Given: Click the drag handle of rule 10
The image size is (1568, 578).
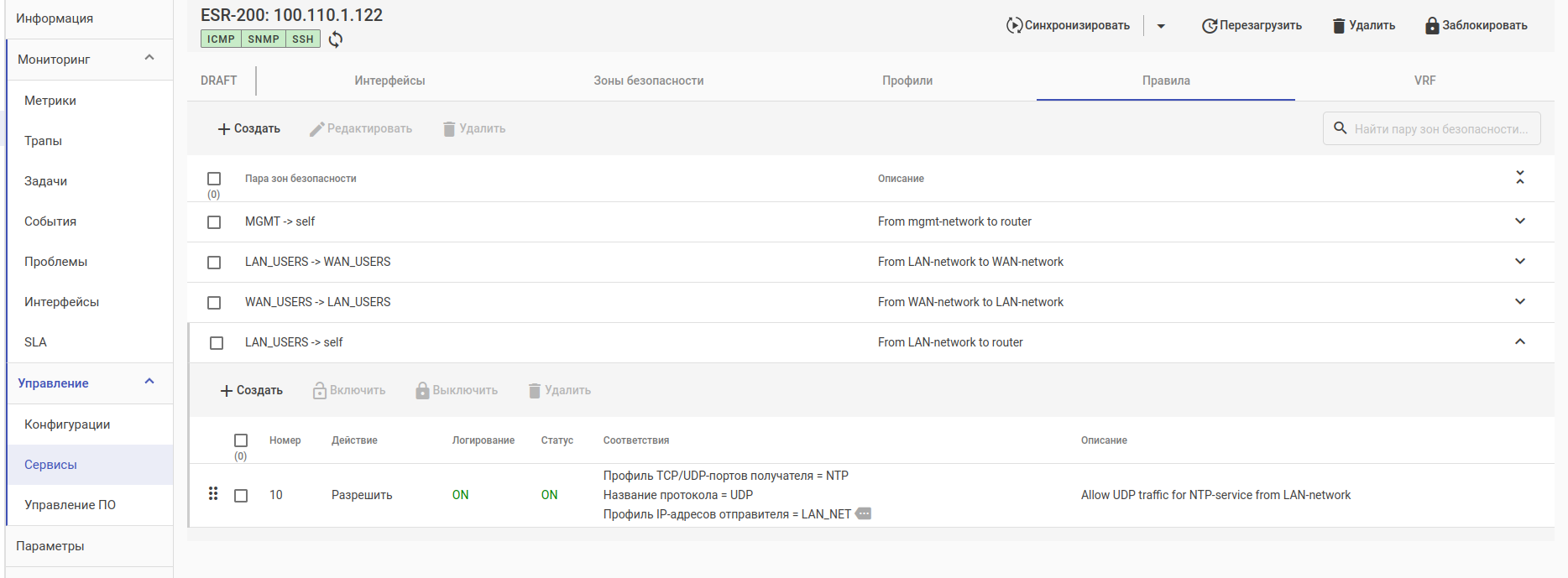Looking at the screenshot, I should [x=213, y=494].
